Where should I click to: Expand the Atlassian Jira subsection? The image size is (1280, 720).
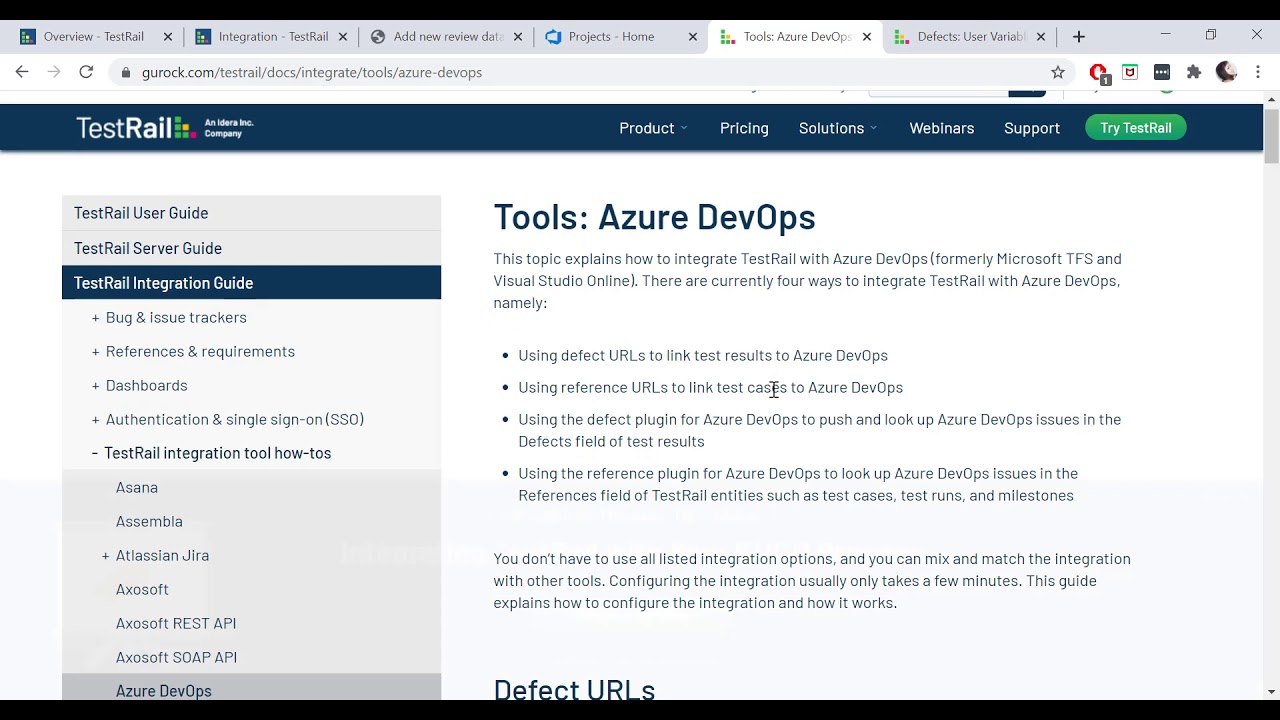click(106, 555)
